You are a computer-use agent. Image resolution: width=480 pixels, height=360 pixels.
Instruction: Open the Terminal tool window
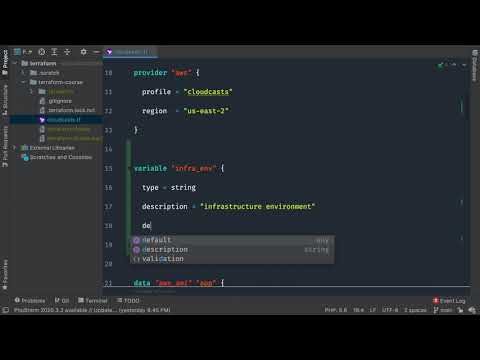93,300
